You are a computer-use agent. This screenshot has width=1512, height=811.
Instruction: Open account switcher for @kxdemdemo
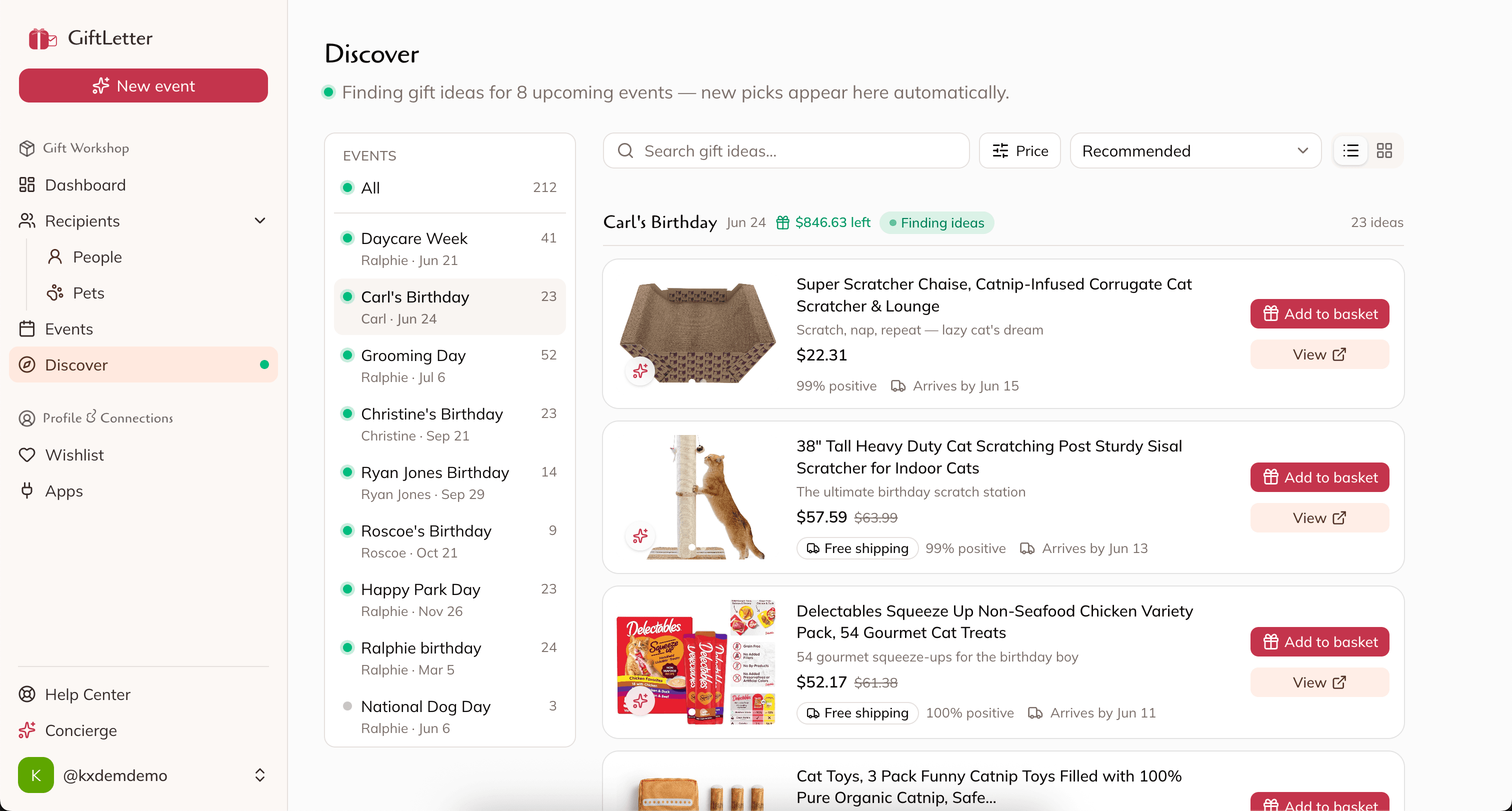(x=260, y=775)
